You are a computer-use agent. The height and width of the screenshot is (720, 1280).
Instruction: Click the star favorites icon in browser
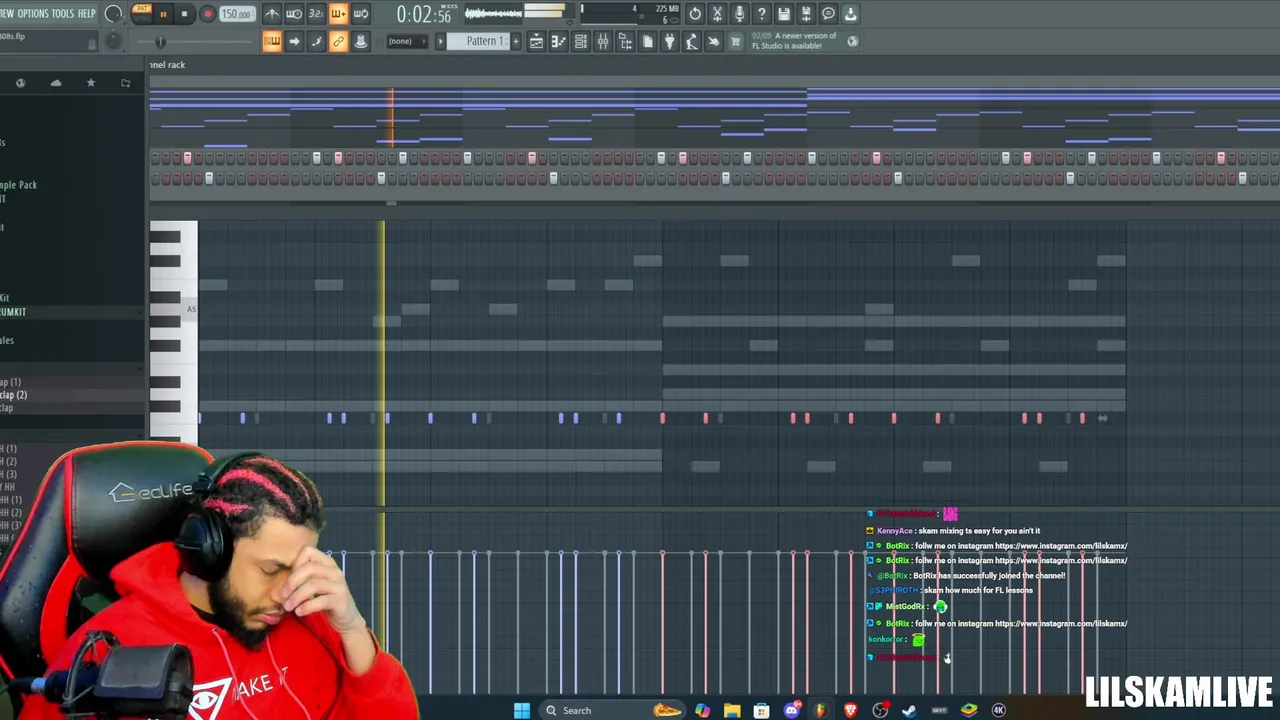point(91,83)
